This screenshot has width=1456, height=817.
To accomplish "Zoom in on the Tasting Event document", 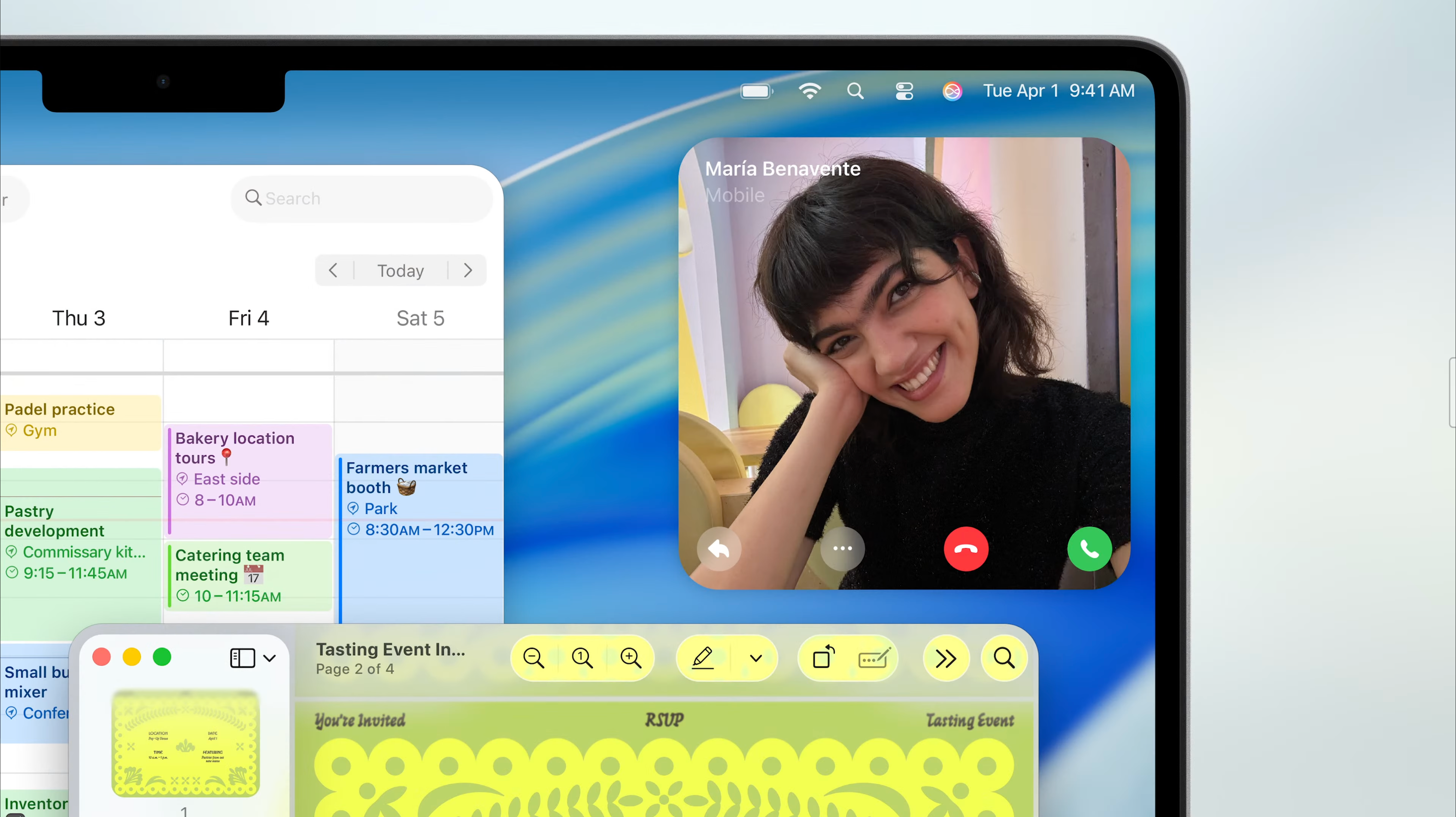I will click(630, 658).
